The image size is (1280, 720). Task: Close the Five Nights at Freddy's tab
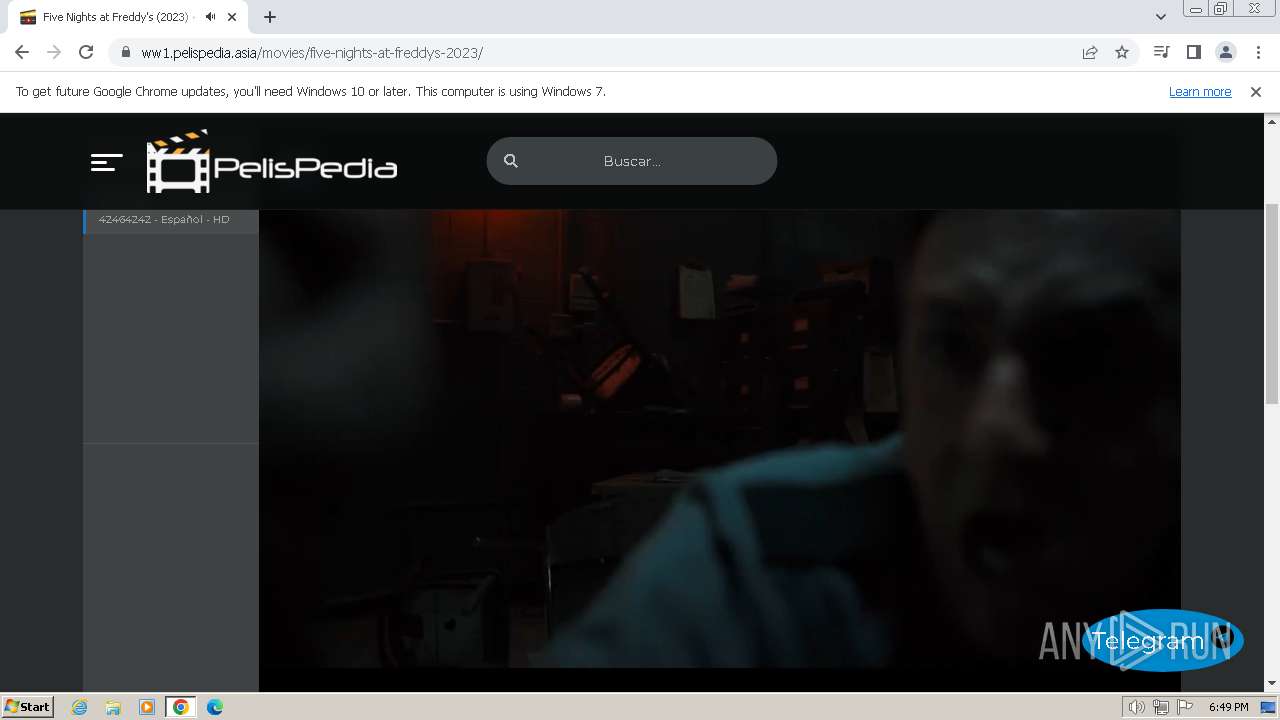tap(232, 17)
